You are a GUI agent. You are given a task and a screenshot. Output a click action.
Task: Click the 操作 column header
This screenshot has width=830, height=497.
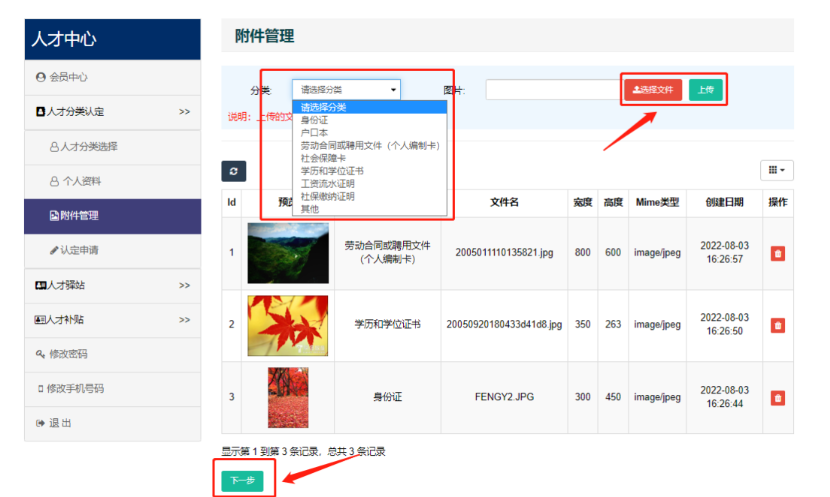[778, 203]
